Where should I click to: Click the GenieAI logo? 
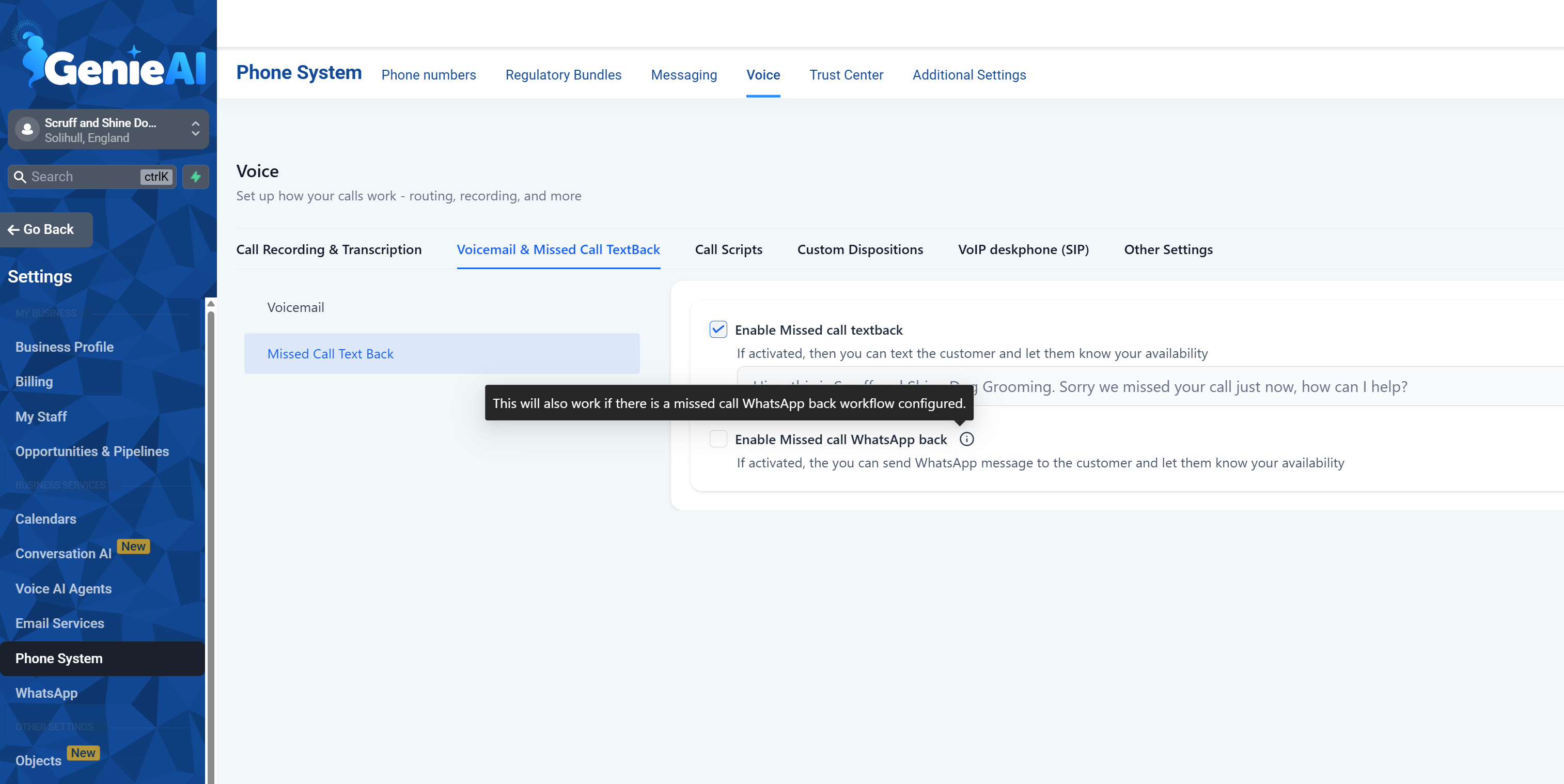110,61
